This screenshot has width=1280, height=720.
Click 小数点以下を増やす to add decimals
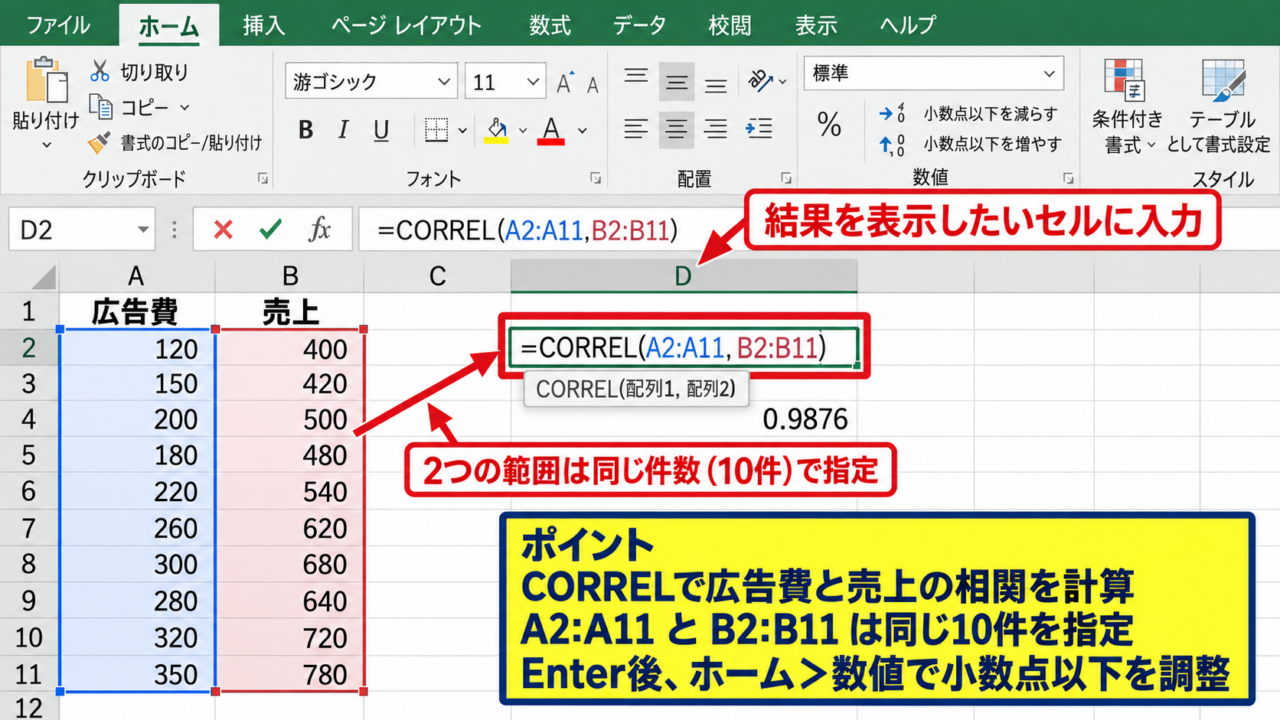(x=969, y=144)
